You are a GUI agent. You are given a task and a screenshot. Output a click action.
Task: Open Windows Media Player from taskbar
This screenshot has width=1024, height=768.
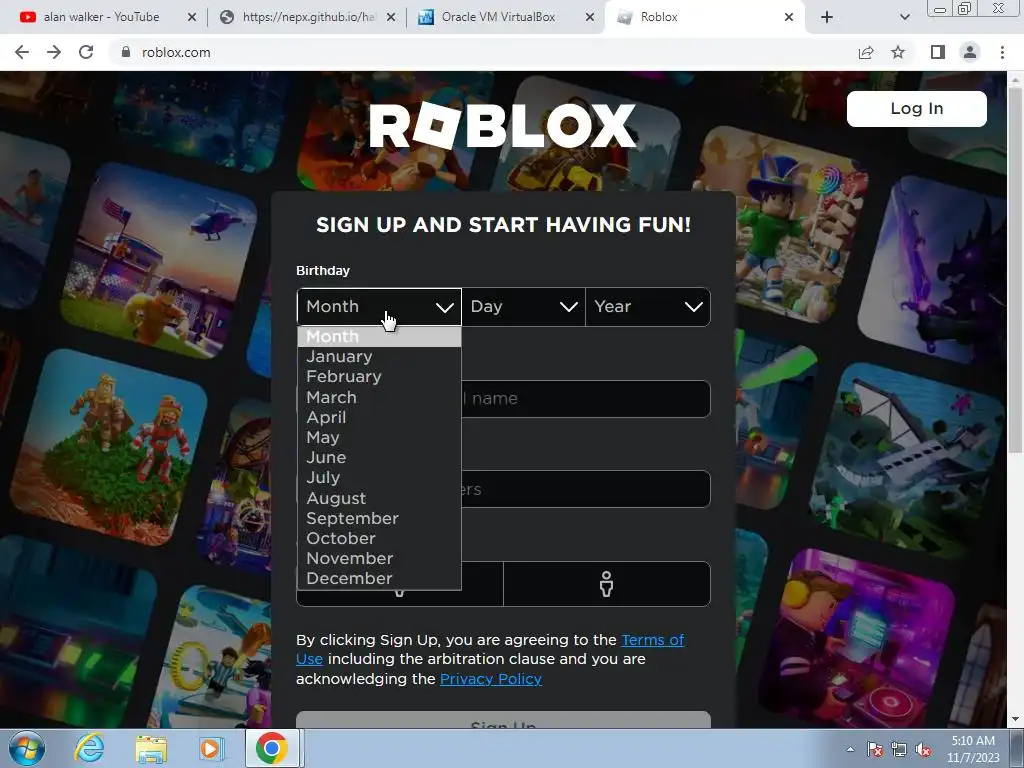click(211, 748)
